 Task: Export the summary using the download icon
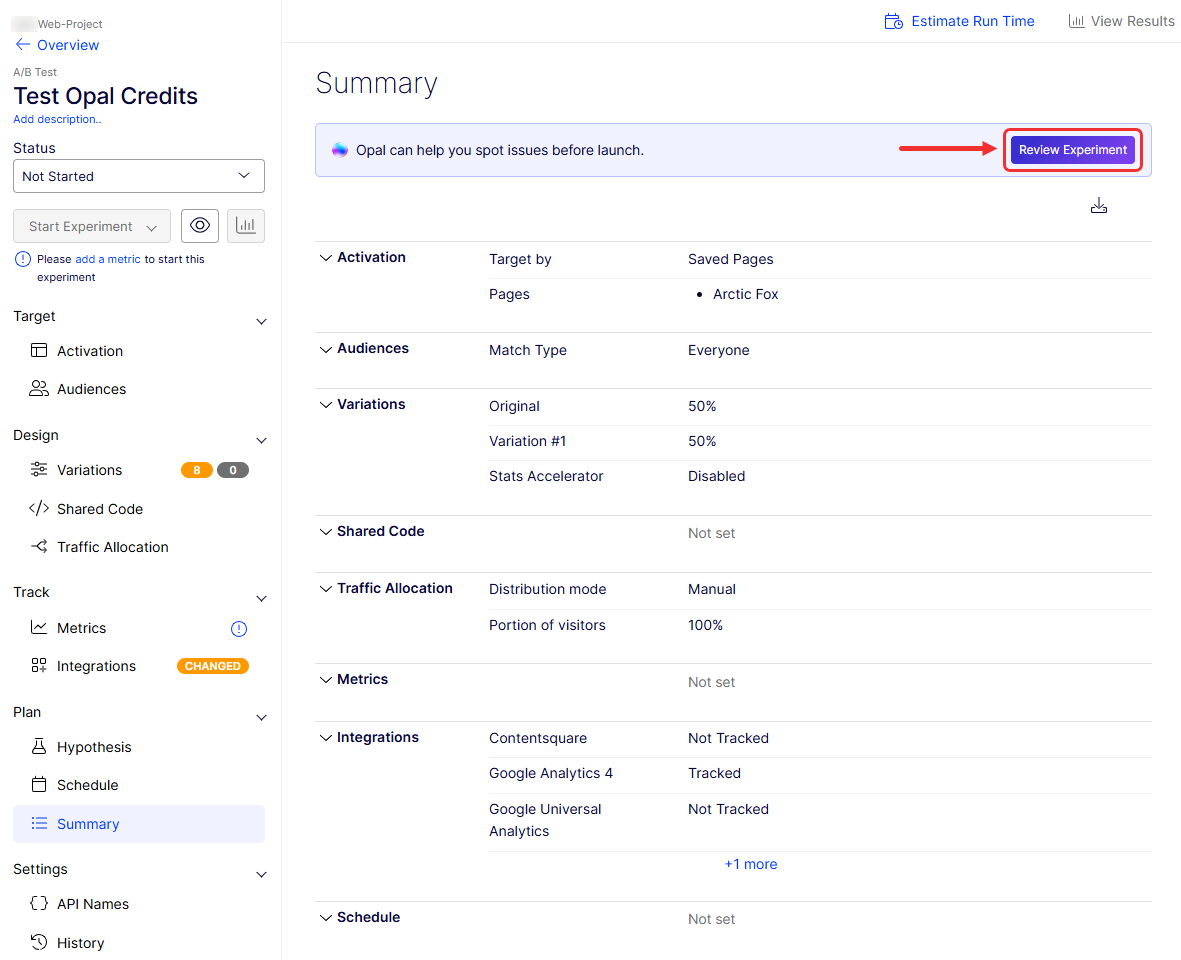point(1099,205)
